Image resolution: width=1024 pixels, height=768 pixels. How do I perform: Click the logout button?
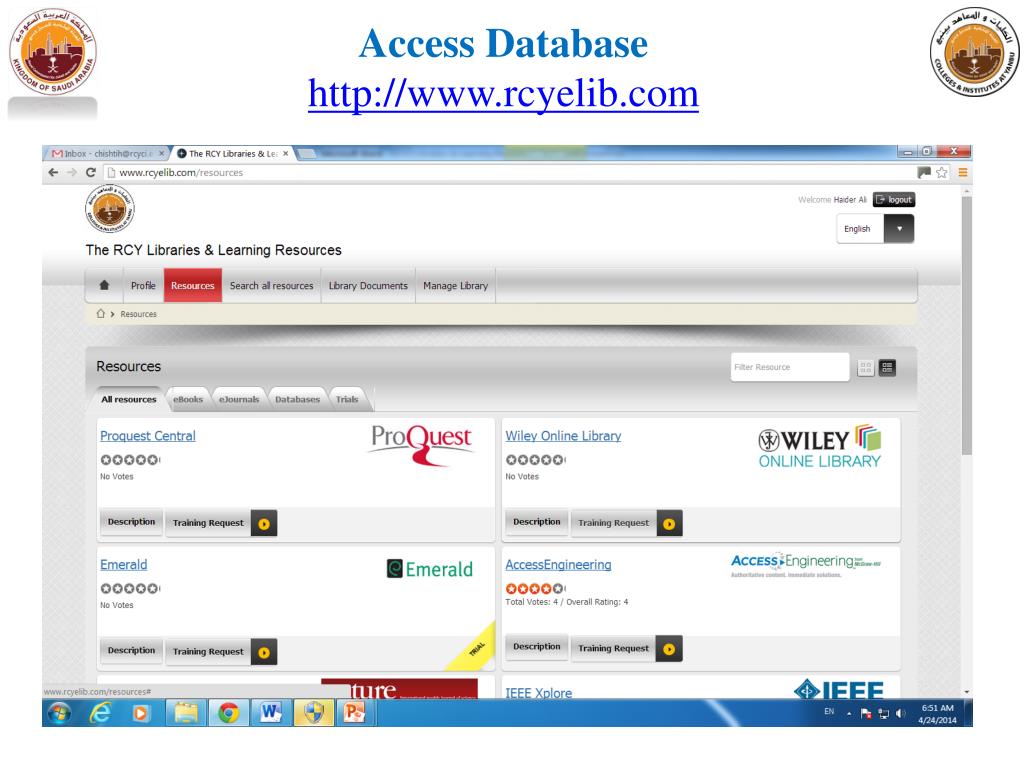[x=894, y=200]
